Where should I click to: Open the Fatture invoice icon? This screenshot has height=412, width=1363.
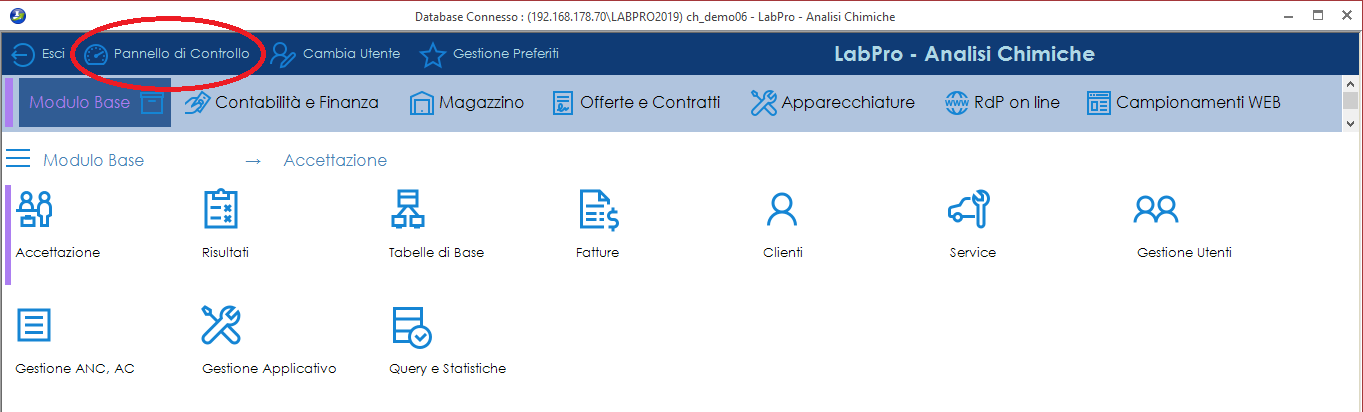pos(600,209)
